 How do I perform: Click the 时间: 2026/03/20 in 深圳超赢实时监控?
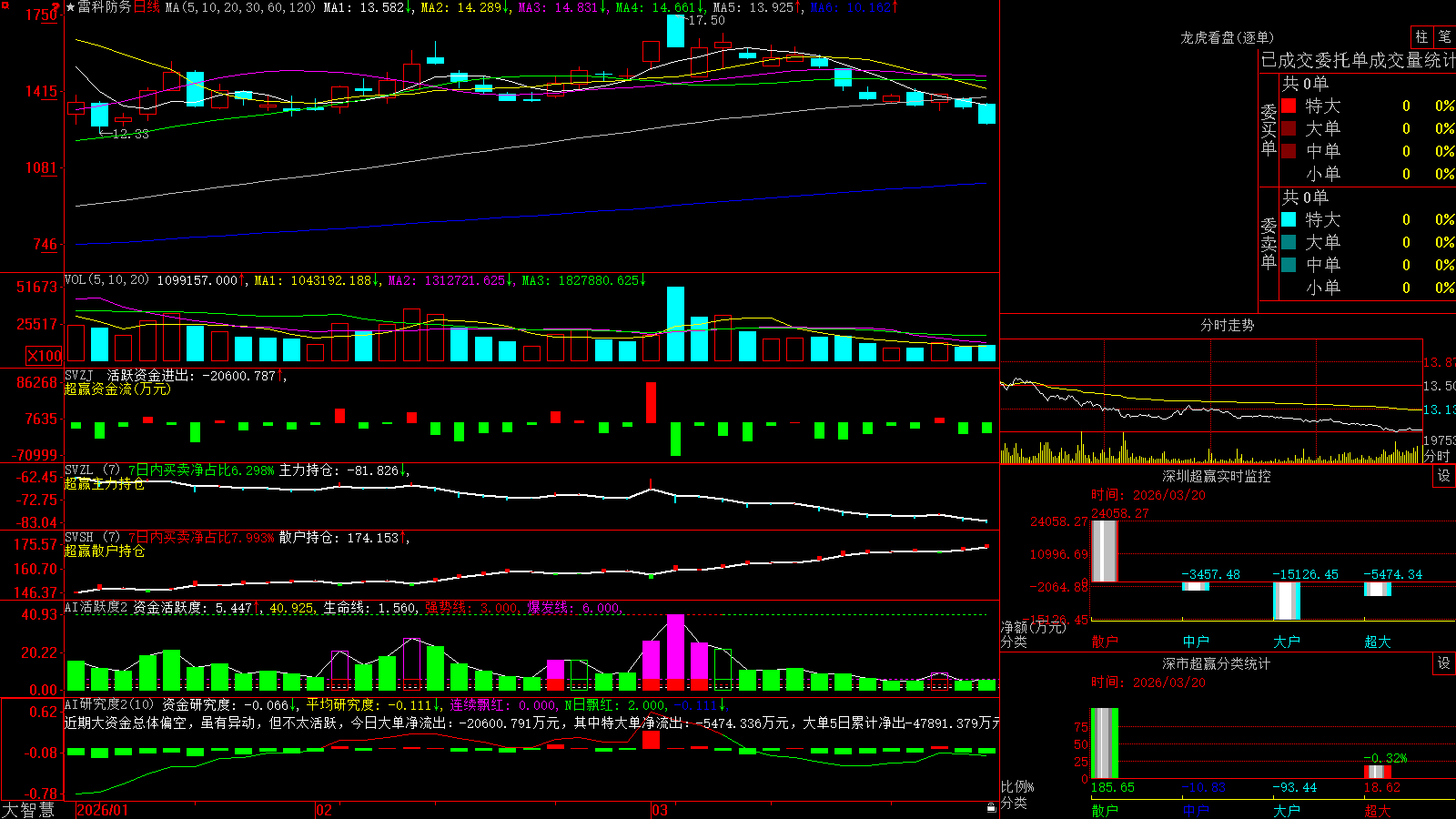tap(1148, 495)
